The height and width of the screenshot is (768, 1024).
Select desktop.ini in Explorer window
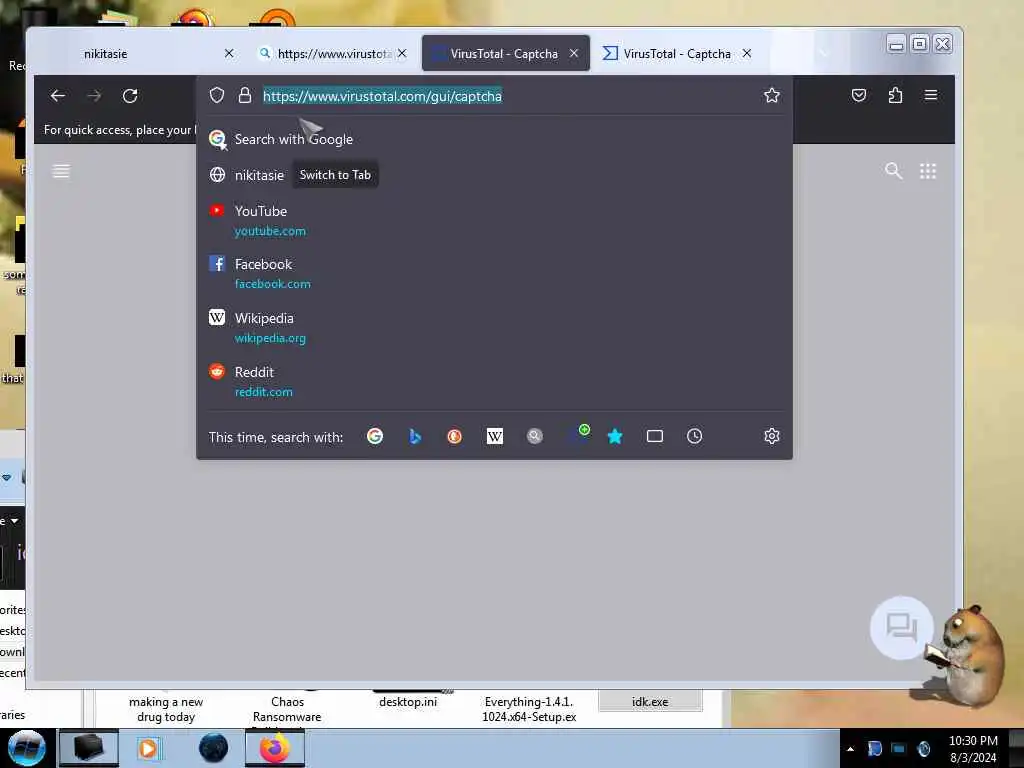pyautogui.click(x=408, y=702)
